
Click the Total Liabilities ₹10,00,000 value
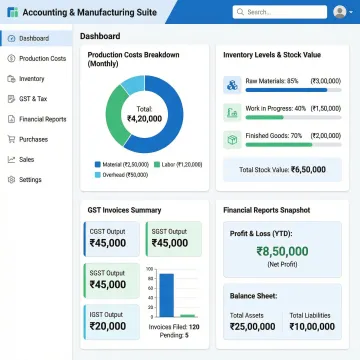[x=312, y=326]
